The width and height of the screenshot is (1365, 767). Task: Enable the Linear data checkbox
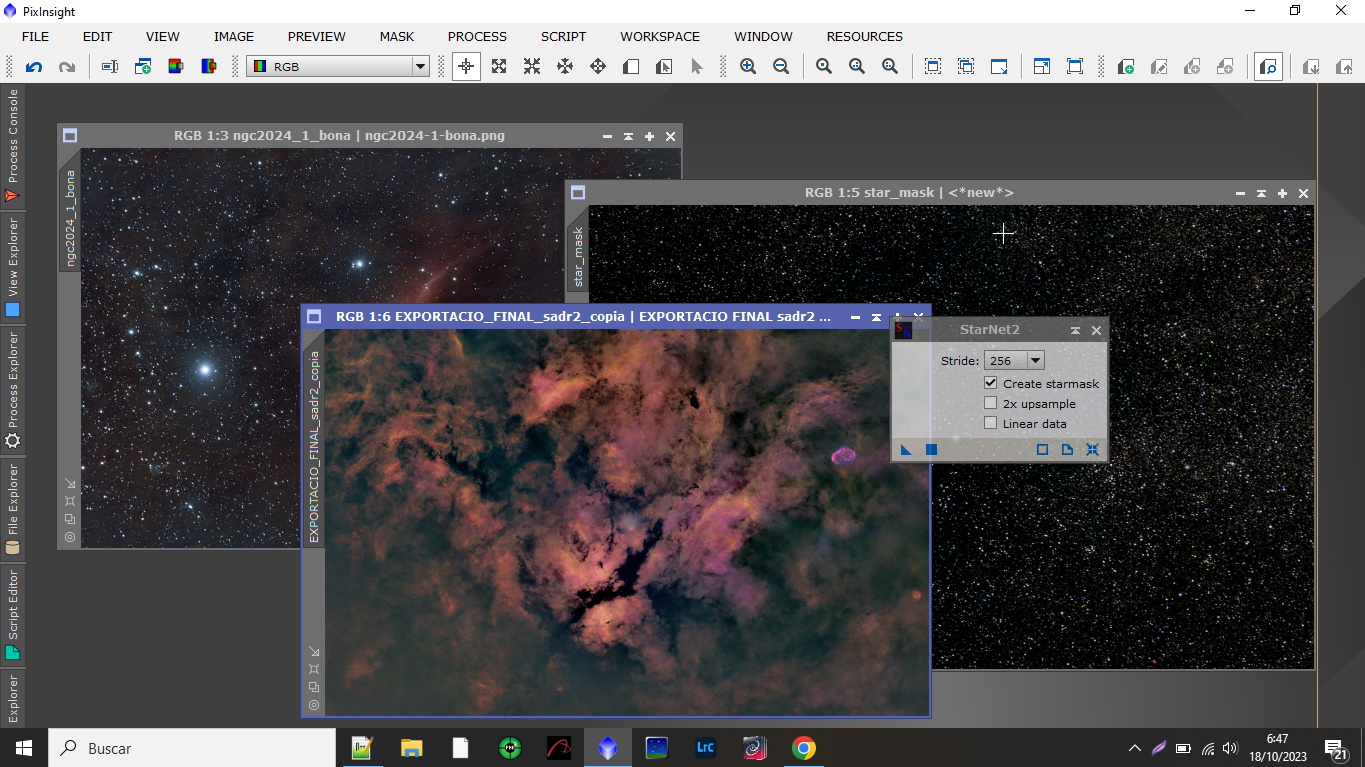tap(990, 423)
